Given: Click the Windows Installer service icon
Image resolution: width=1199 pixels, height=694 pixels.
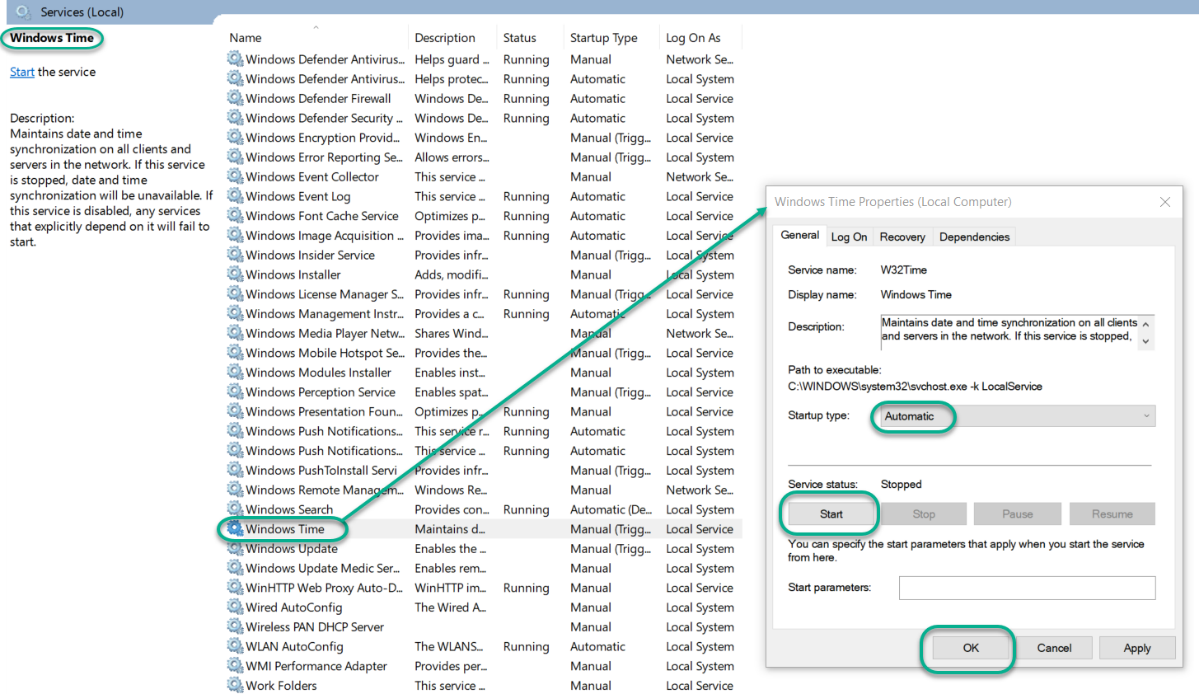Looking at the screenshot, I should (236, 274).
